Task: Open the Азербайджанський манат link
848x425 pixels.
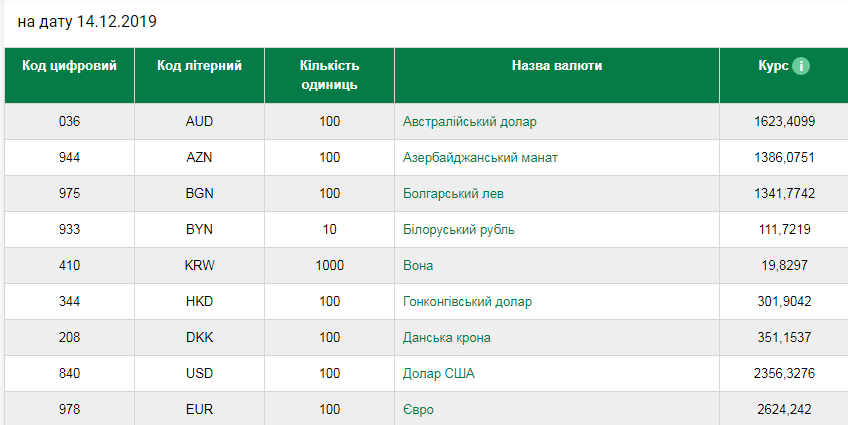Action: coord(480,158)
